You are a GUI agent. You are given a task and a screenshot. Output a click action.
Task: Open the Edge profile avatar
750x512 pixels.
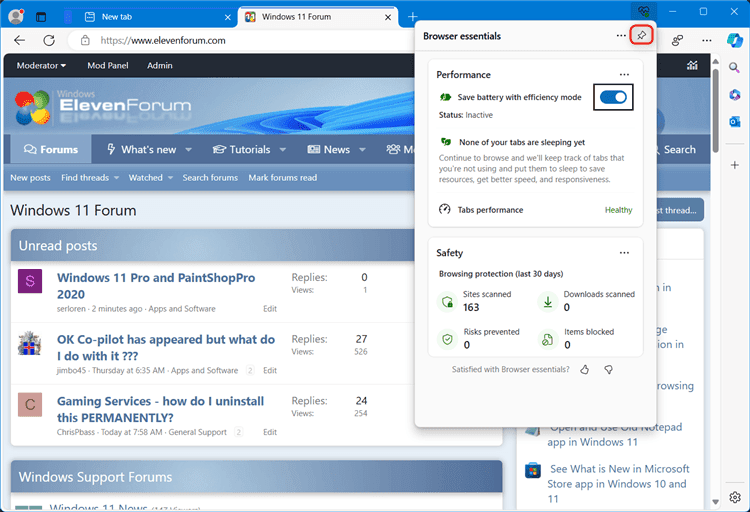(16, 16)
